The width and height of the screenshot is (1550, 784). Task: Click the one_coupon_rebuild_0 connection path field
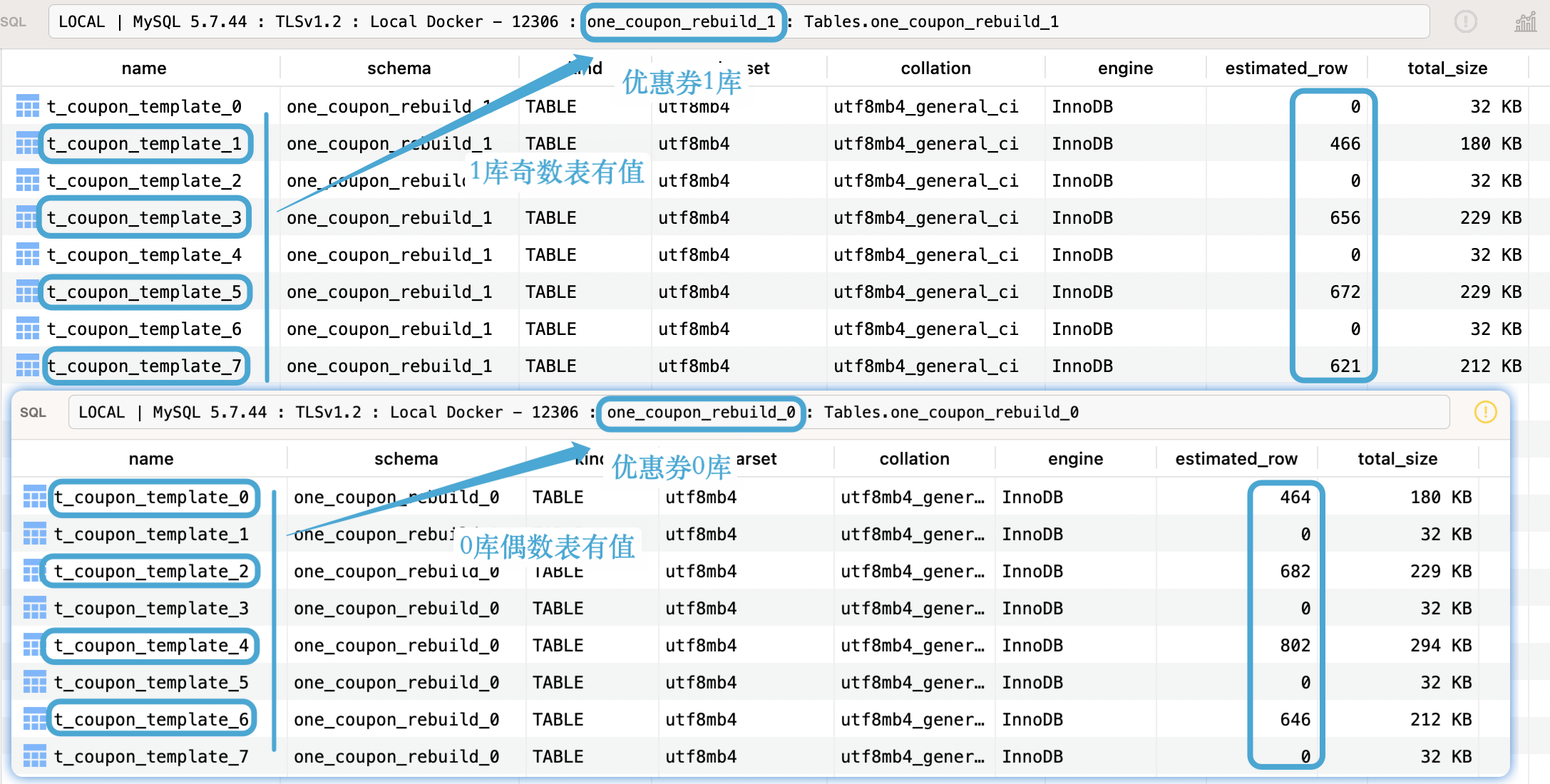pyautogui.click(x=759, y=413)
